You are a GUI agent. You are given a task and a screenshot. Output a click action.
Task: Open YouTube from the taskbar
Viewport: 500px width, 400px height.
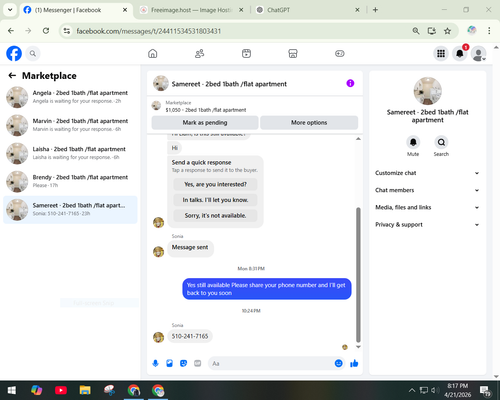point(61,390)
